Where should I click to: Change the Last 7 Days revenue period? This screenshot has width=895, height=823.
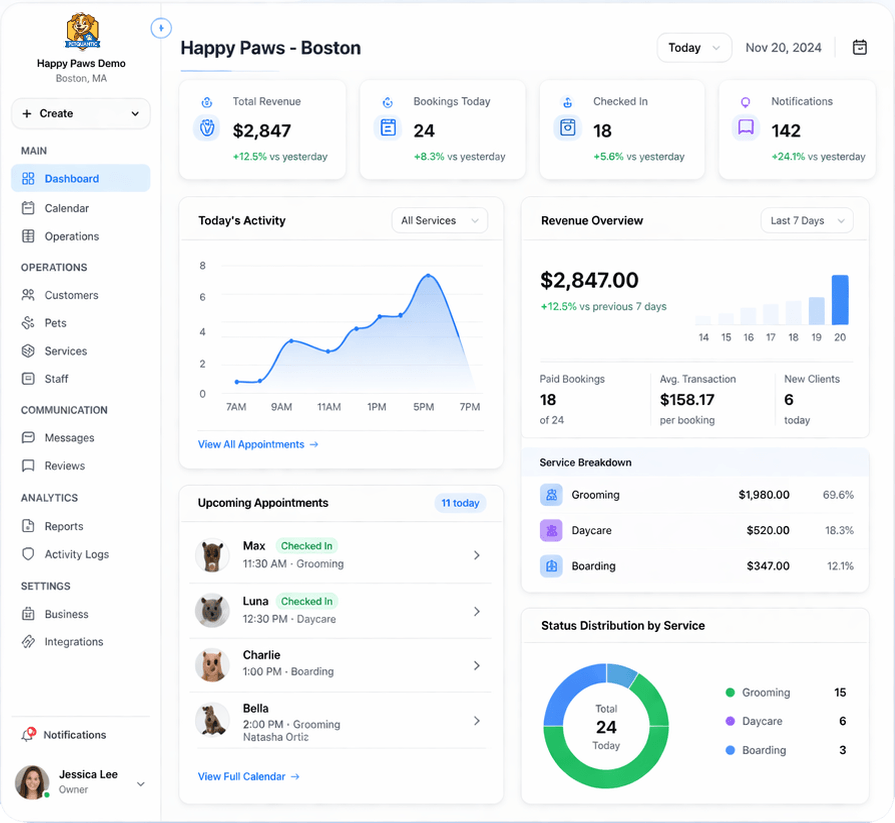[x=806, y=220]
